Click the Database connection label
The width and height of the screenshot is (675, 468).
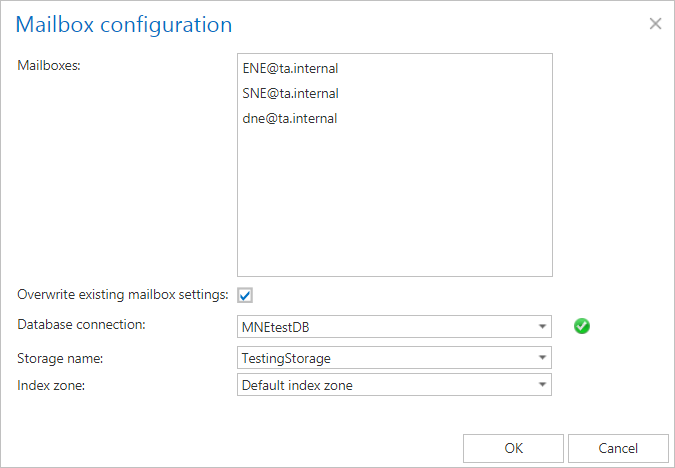[x=82, y=325]
